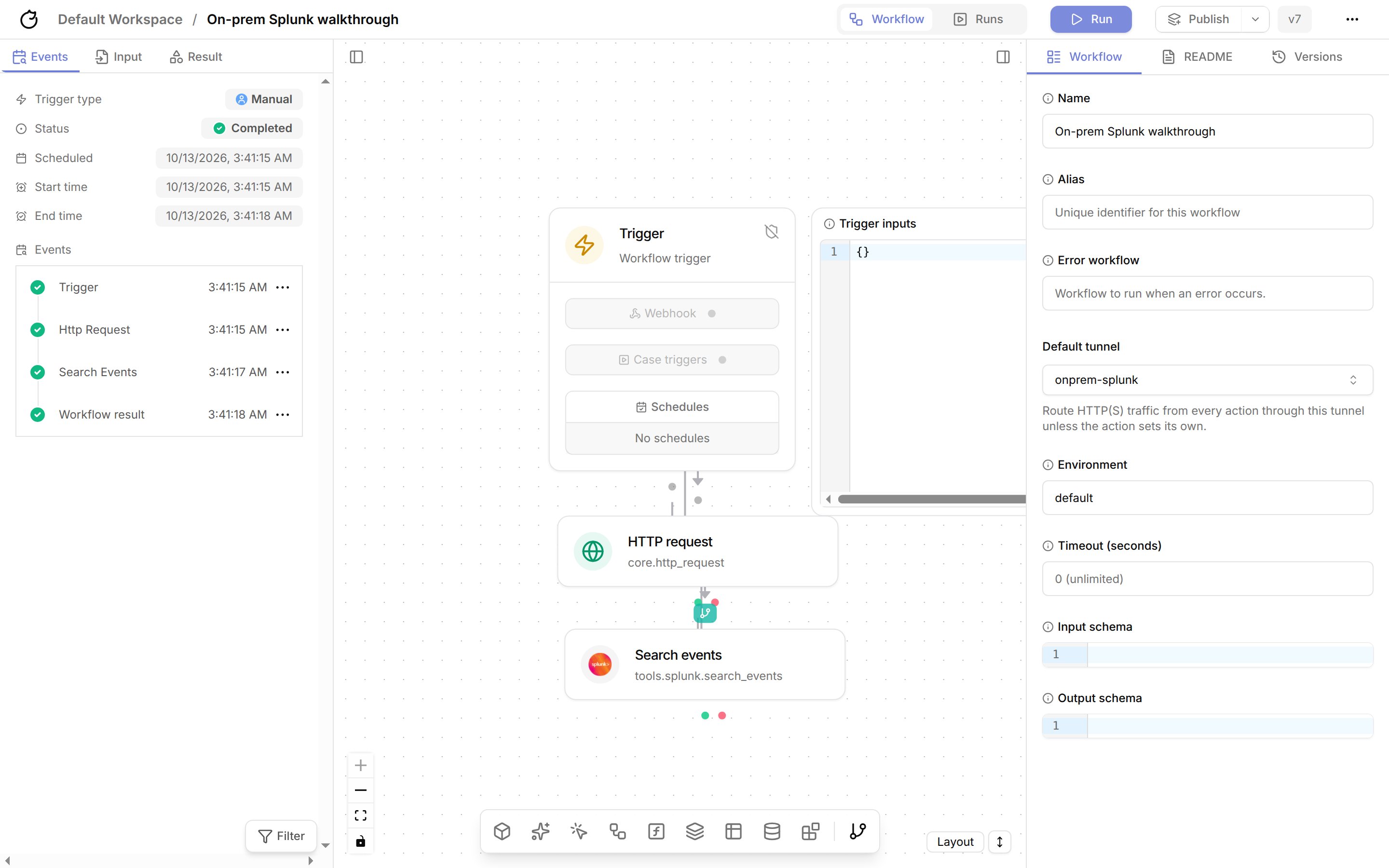Click the Alias input field
This screenshot has width=1389, height=868.
(1207, 212)
